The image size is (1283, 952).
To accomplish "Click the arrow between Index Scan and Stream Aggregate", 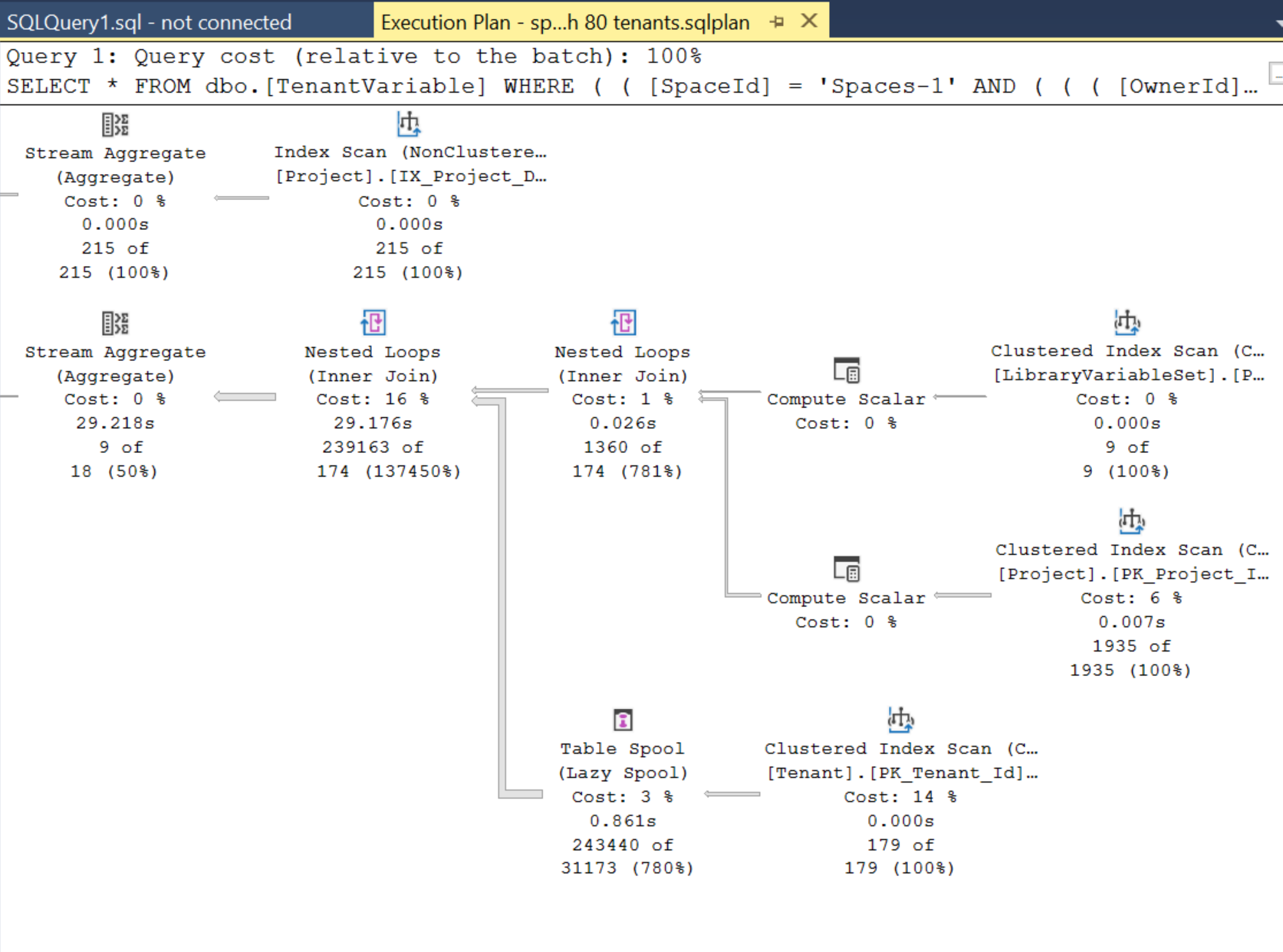I will pyautogui.click(x=241, y=199).
